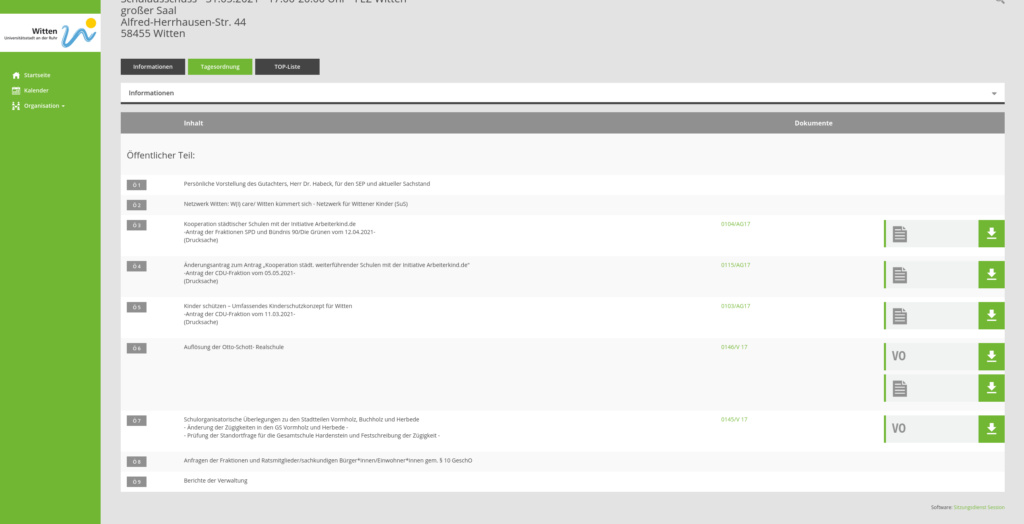Open the 0146/V 17 reference link
This screenshot has height=524, width=1024.
(734, 347)
